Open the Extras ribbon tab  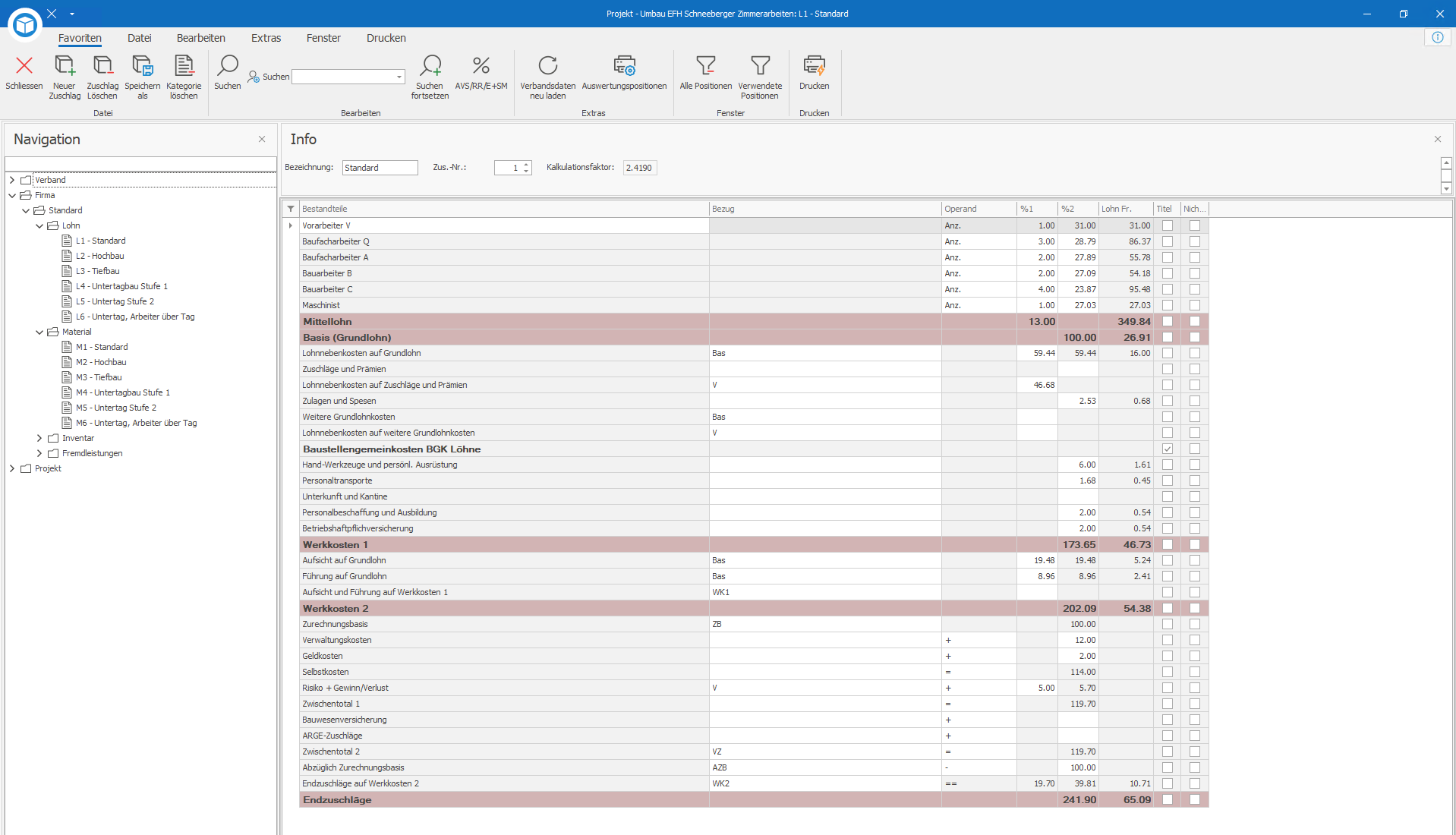[266, 38]
